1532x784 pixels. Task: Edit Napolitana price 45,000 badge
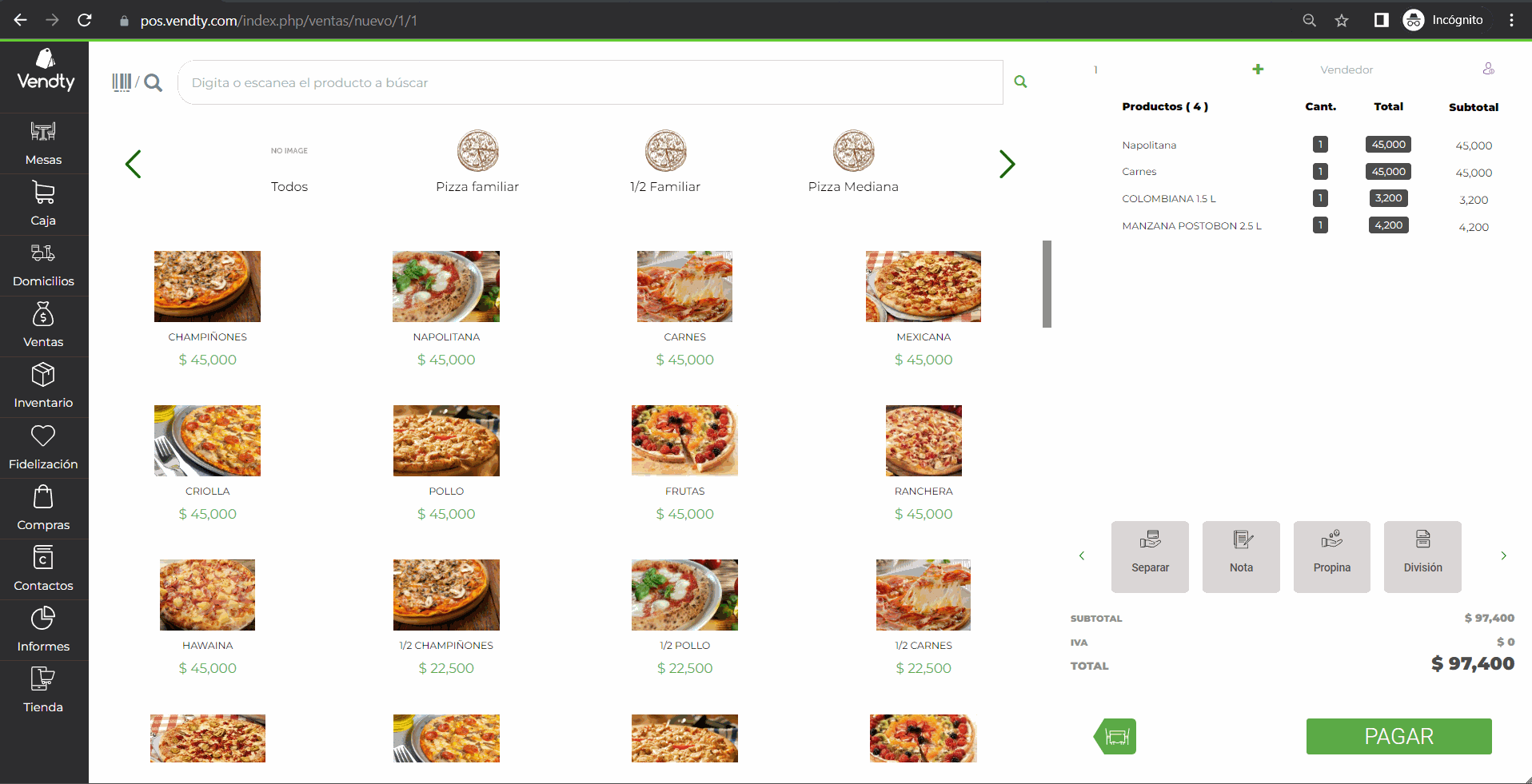pos(1388,145)
